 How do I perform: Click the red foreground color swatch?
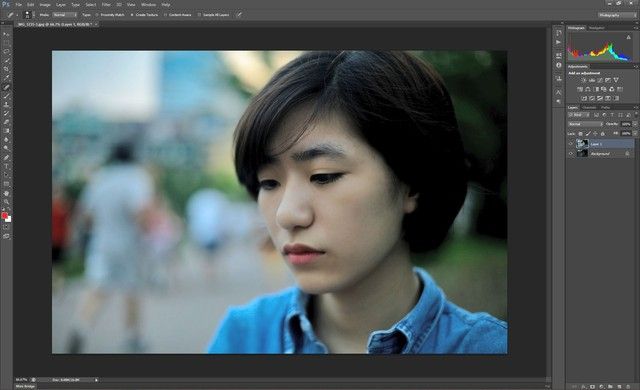click(x=4, y=215)
